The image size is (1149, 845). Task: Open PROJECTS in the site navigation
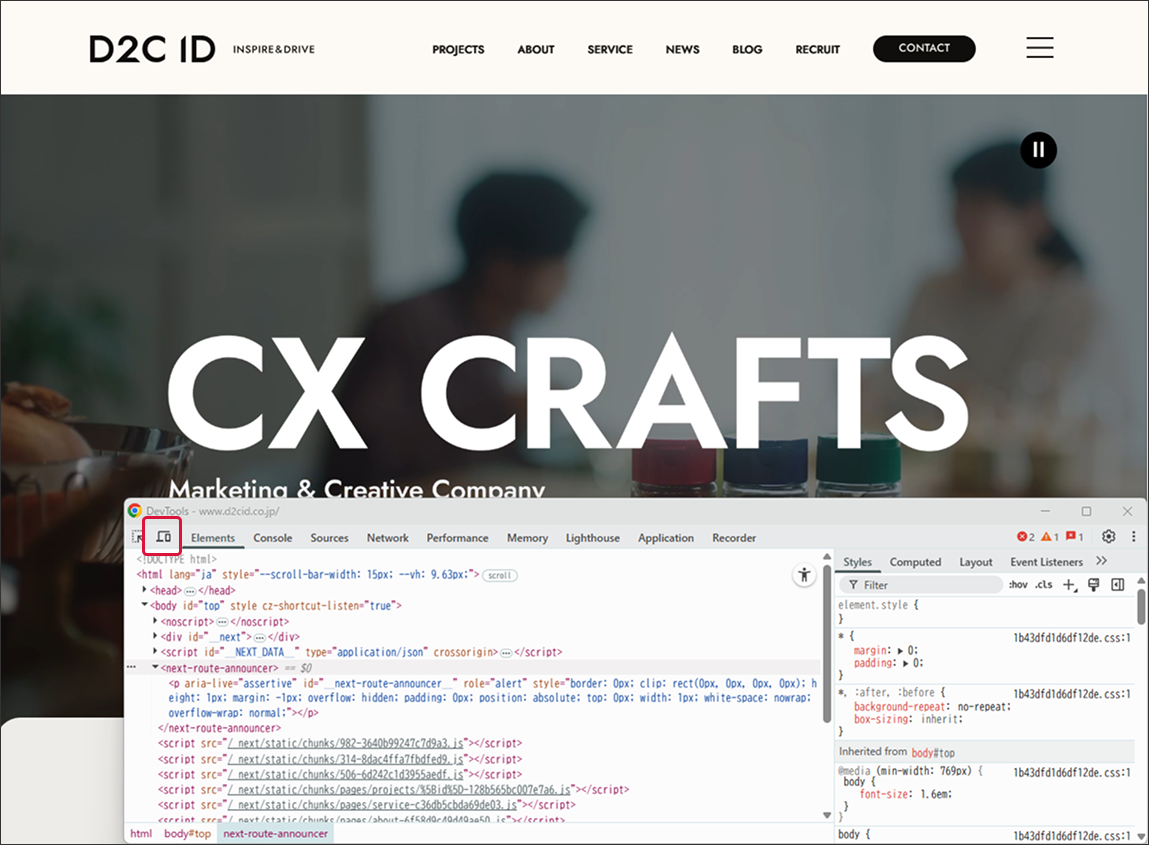458,49
